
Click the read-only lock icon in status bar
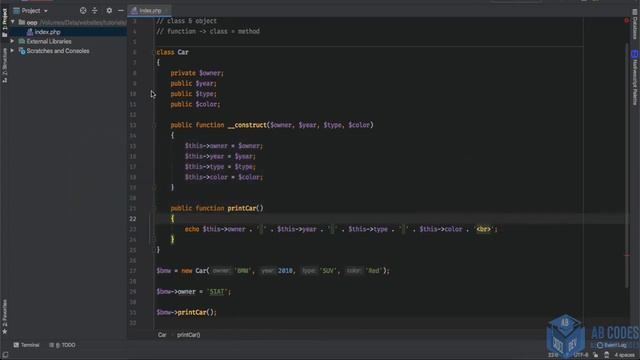pos(596,355)
